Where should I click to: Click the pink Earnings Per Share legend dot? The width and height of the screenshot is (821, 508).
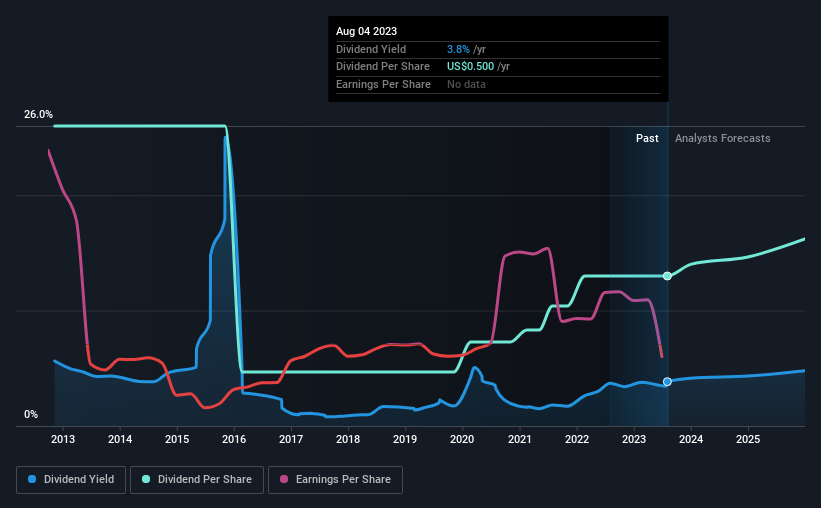(x=284, y=479)
